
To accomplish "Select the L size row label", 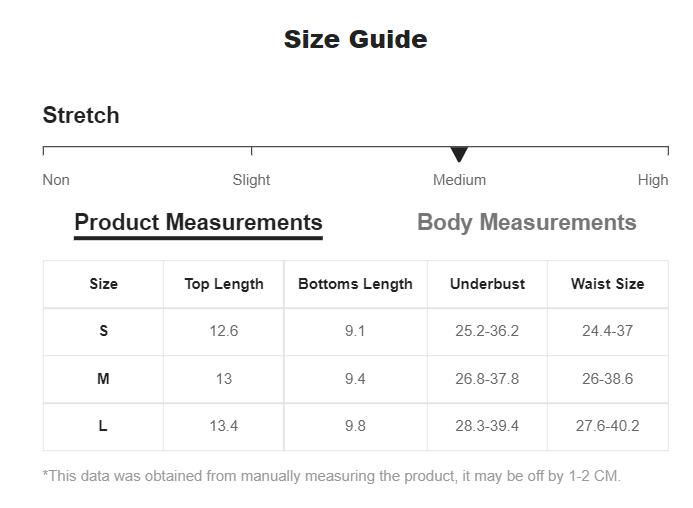I will point(103,426).
